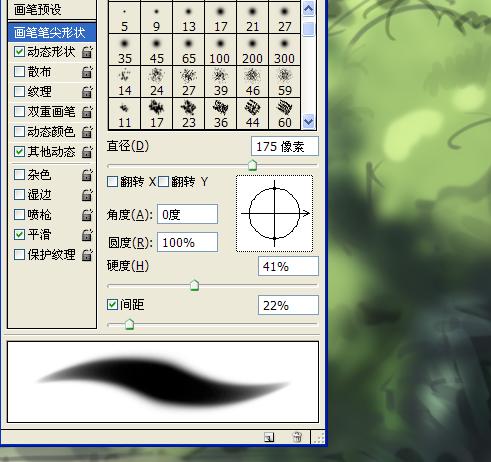This screenshot has height=462, width=491.
Task: Click the lock icon beside 平滑
Action: tap(87, 235)
